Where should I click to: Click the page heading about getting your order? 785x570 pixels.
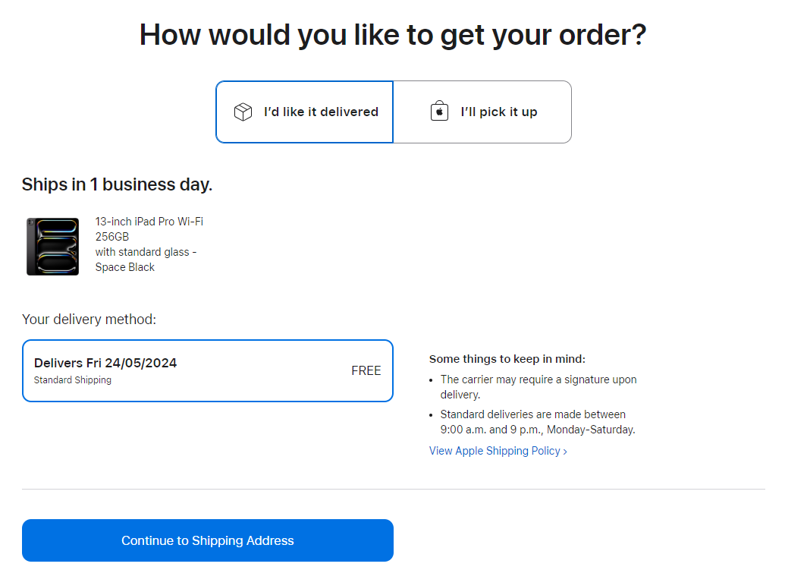[392, 35]
